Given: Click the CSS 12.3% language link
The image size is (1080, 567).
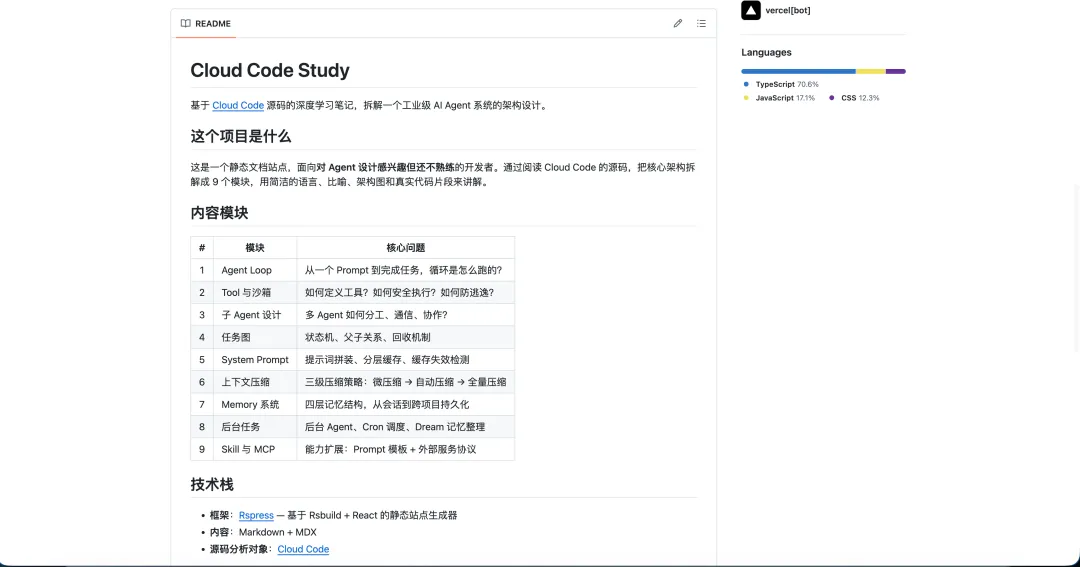Looking at the screenshot, I should (x=854, y=98).
